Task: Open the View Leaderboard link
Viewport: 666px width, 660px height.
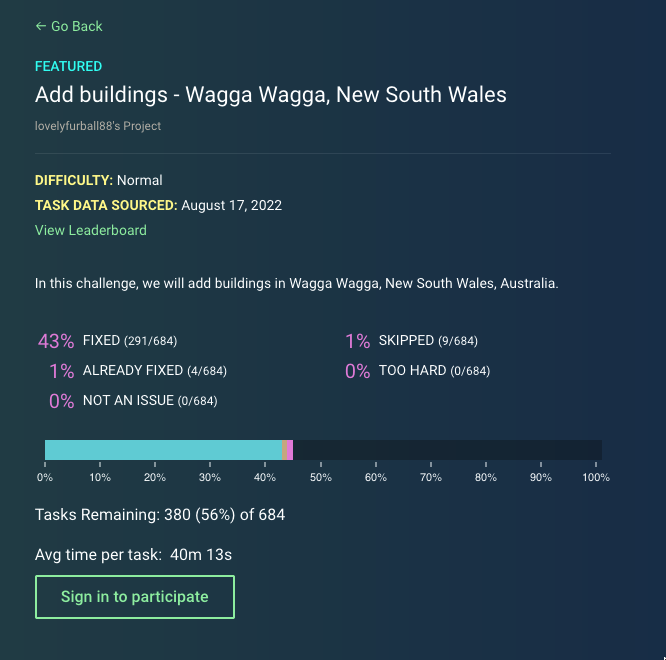Action: point(91,230)
